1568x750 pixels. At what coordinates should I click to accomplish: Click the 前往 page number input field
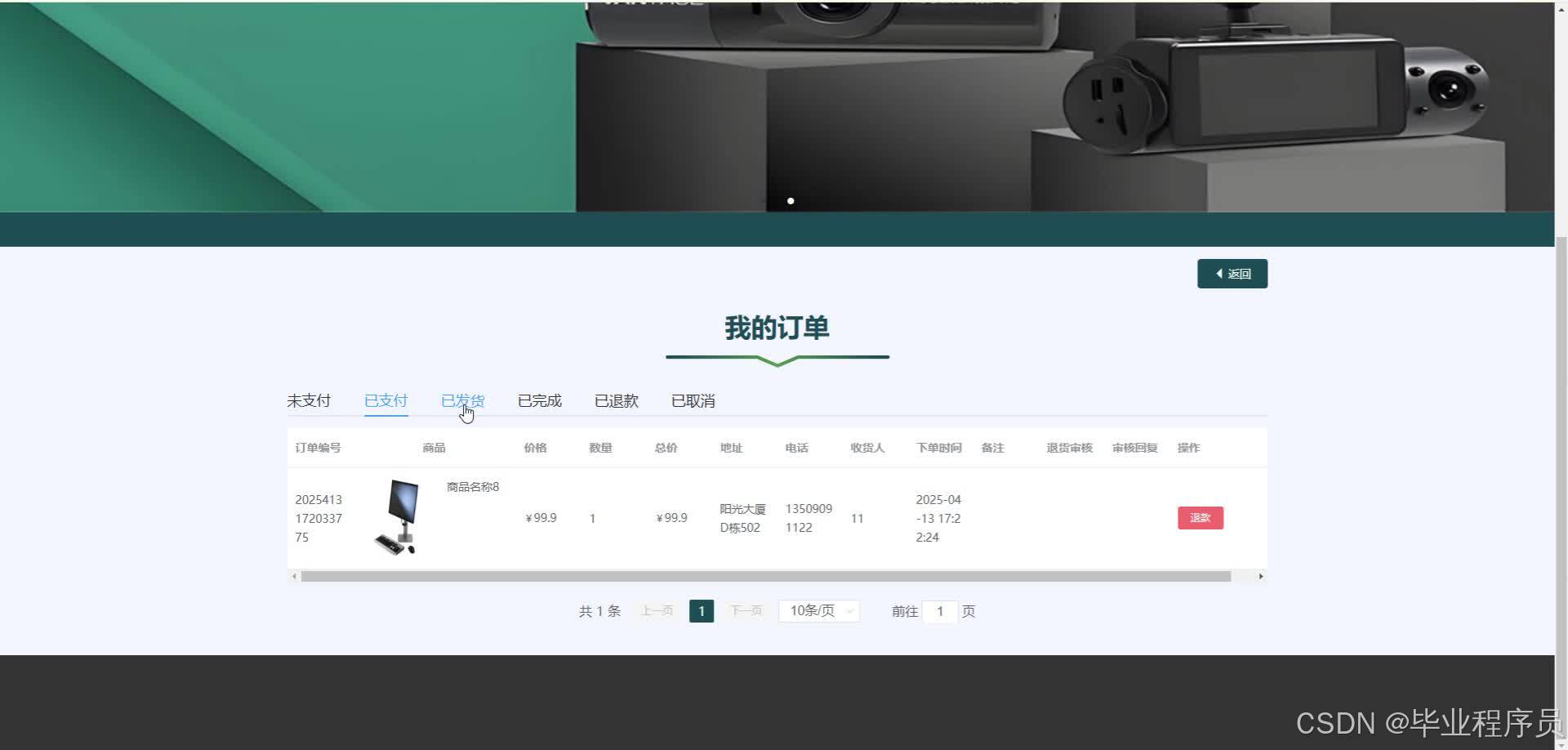coord(940,611)
